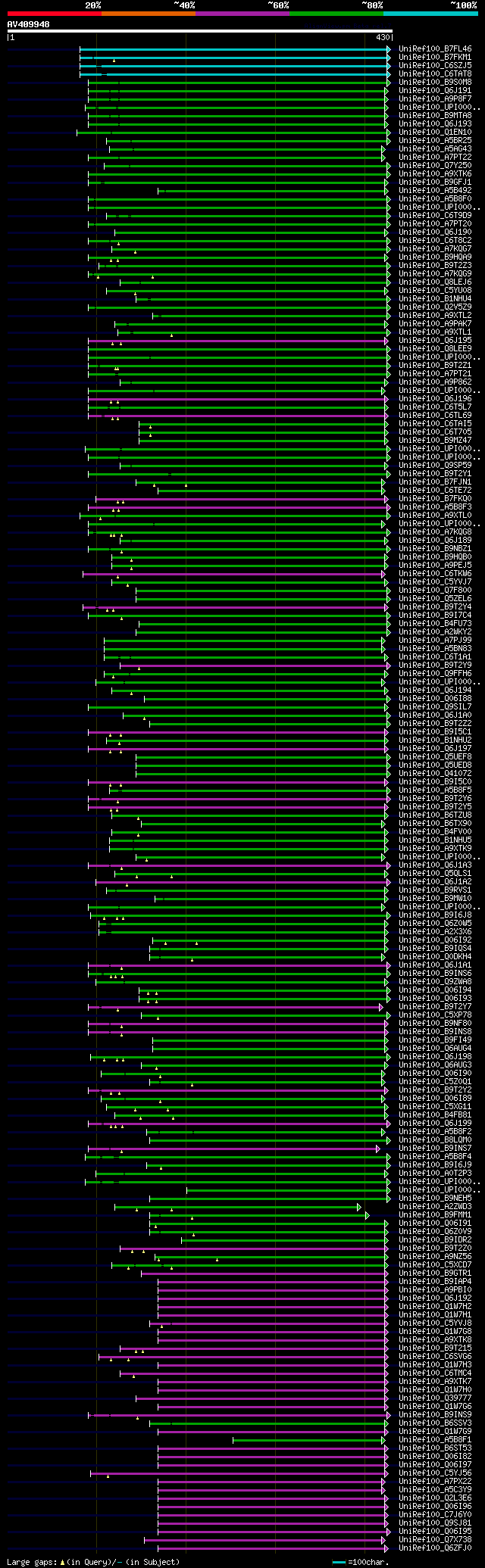Open the UniRef100_Q6J191 entry
The height and width of the screenshot is (1568, 485).
(435, 91)
